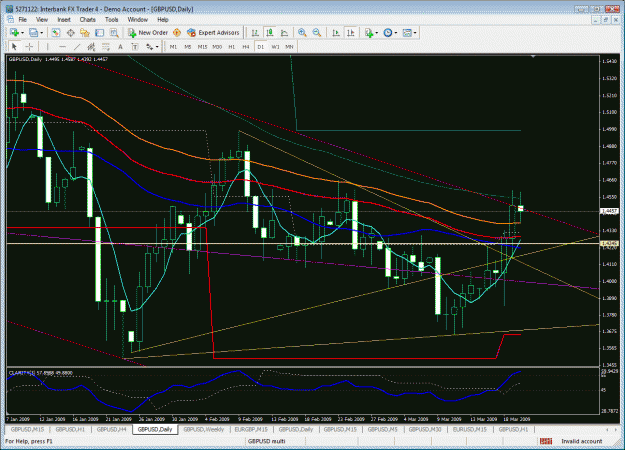Open the Market Watch window icon
This screenshot has height=450, width=625.
55,33
